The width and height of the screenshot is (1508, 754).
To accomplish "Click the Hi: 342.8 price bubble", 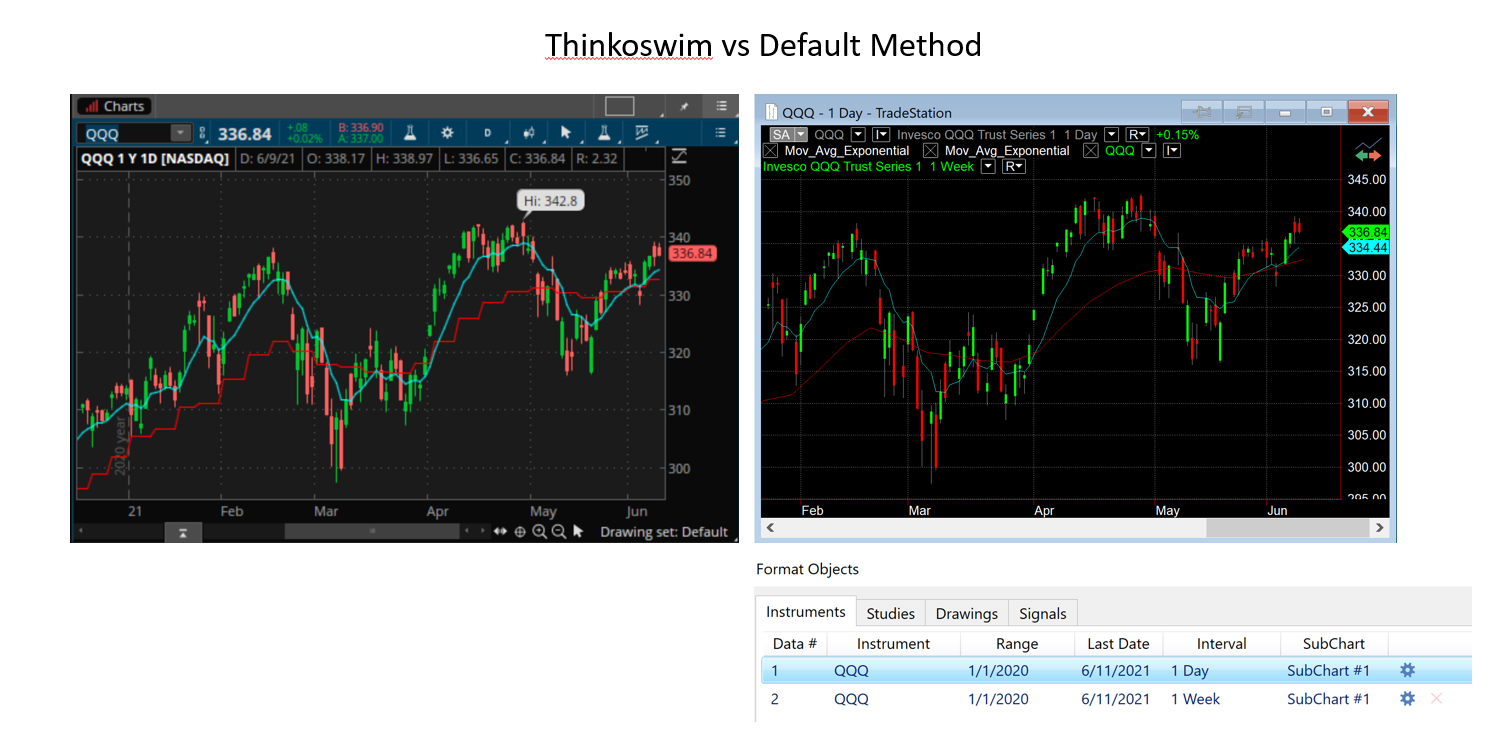I will click(x=549, y=201).
